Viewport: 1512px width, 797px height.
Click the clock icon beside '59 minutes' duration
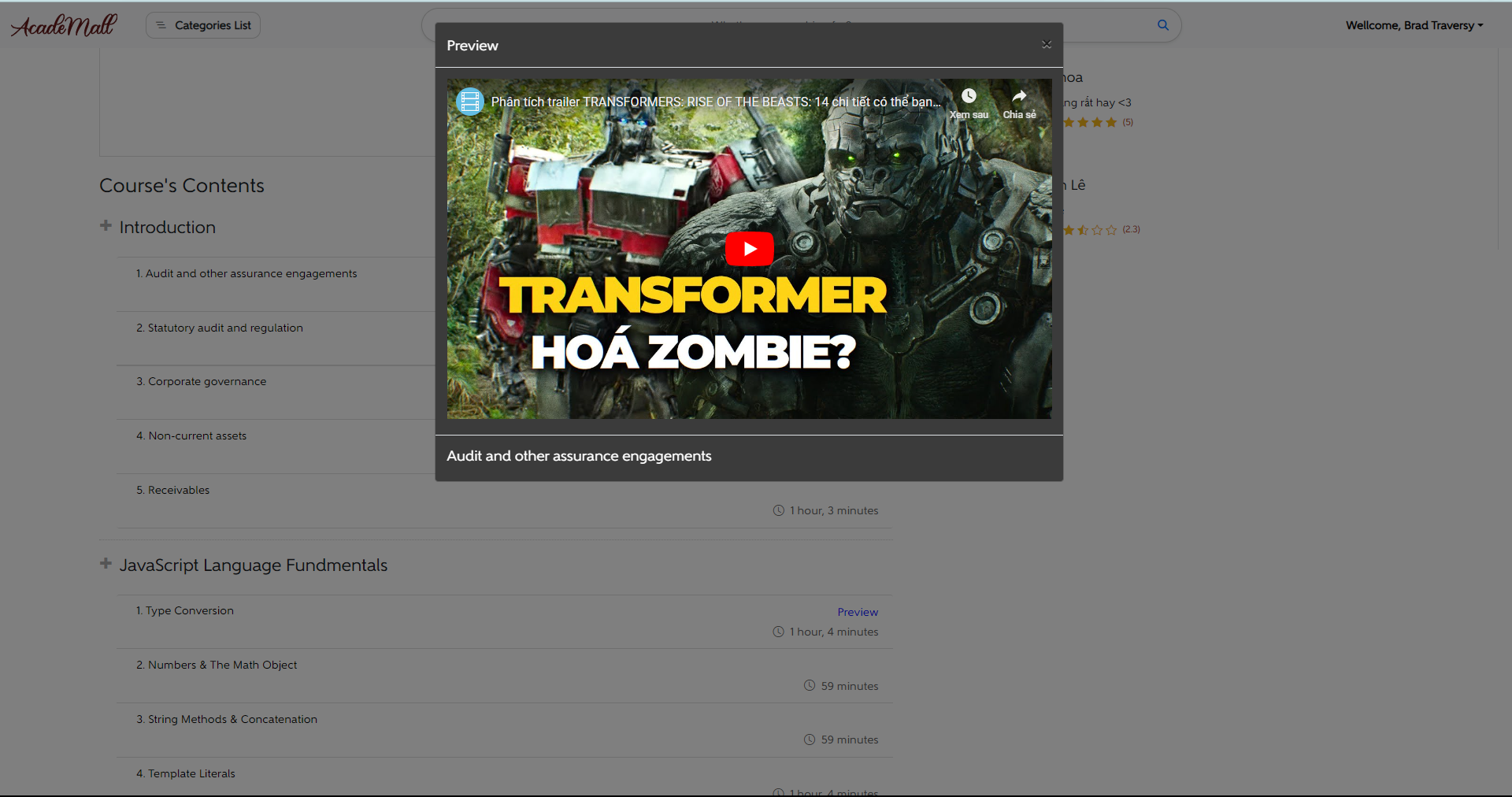(x=810, y=685)
